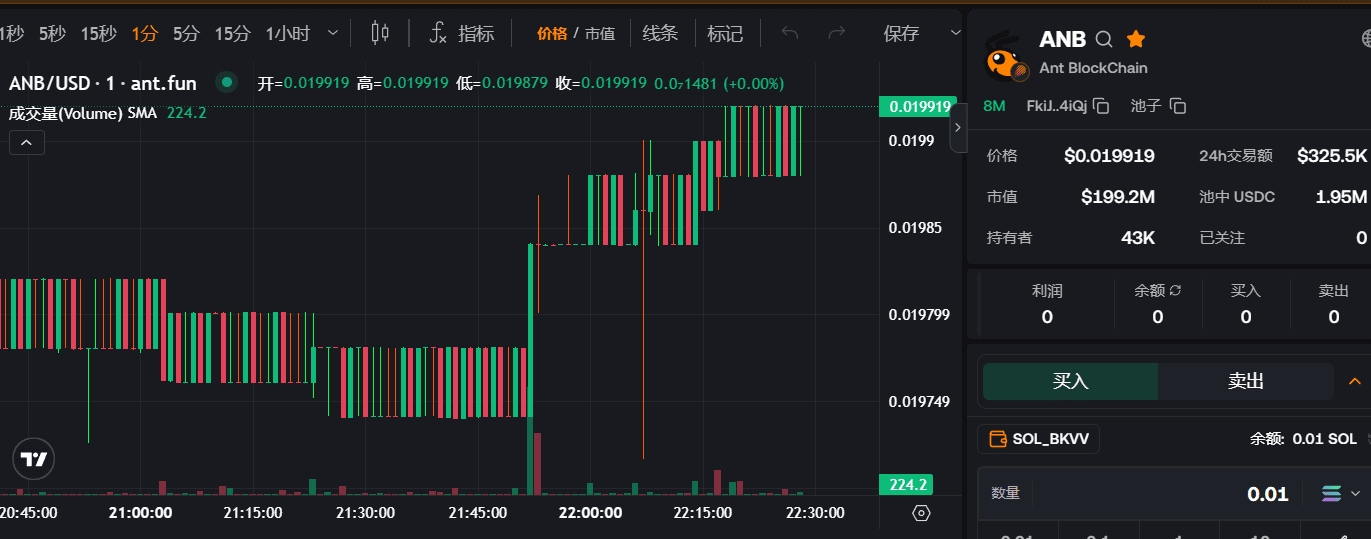The width and height of the screenshot is (1371, 539).
Task: Select the SOL_BKVV wallet
Action: click(x=1038, y=438)
